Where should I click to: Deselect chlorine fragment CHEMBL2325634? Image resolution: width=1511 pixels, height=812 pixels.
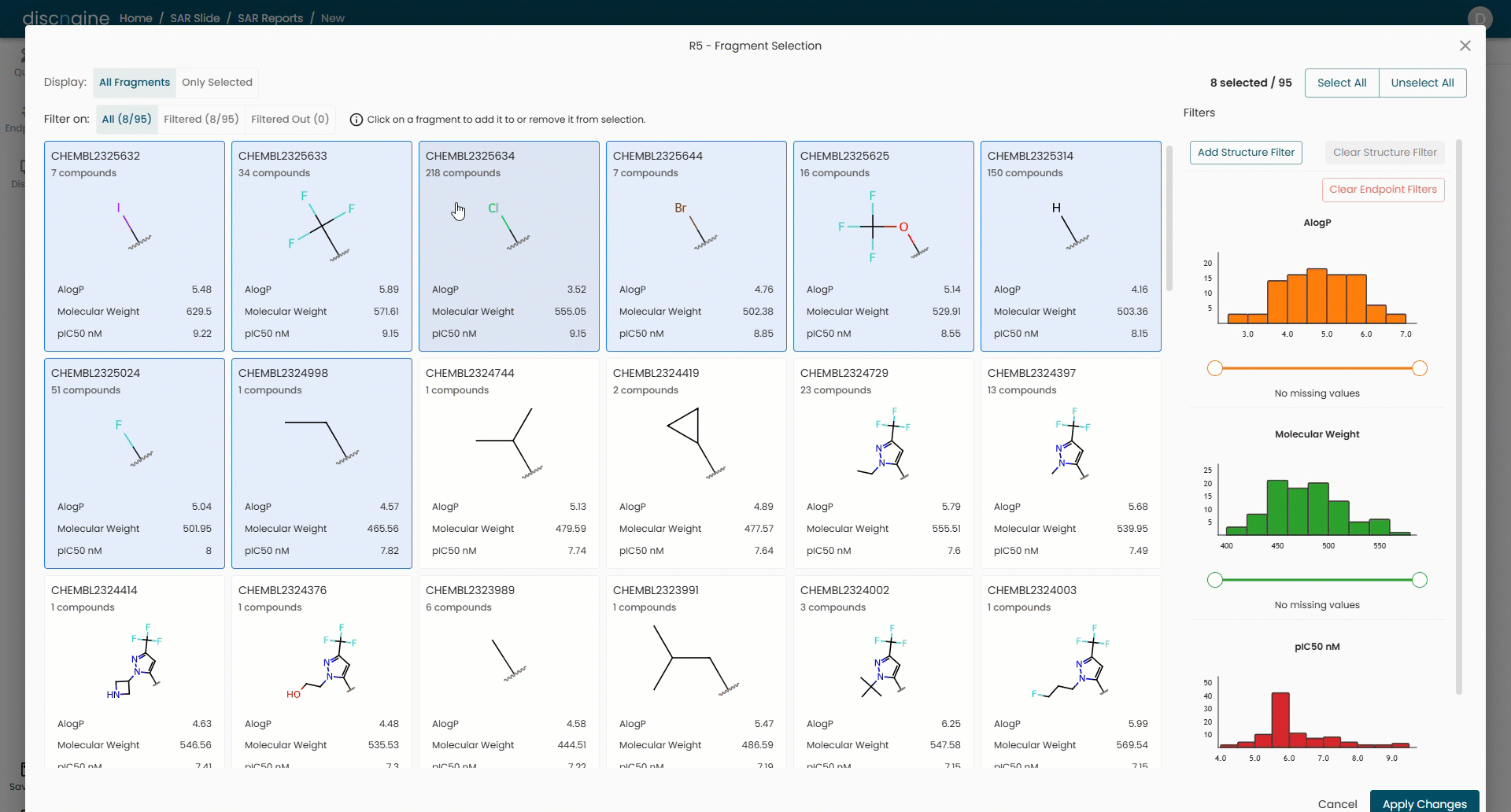pyautogui.click(x=509, y=246)
